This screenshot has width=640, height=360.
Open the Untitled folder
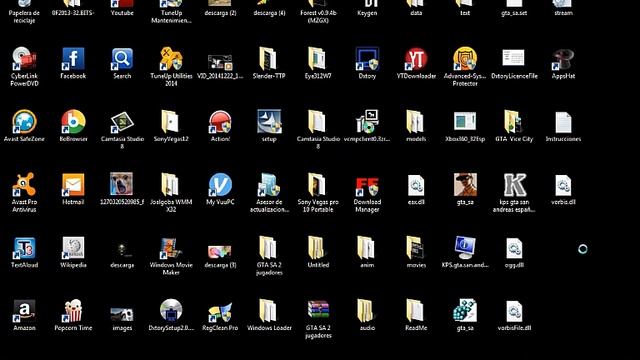click(x=317, y=248)
